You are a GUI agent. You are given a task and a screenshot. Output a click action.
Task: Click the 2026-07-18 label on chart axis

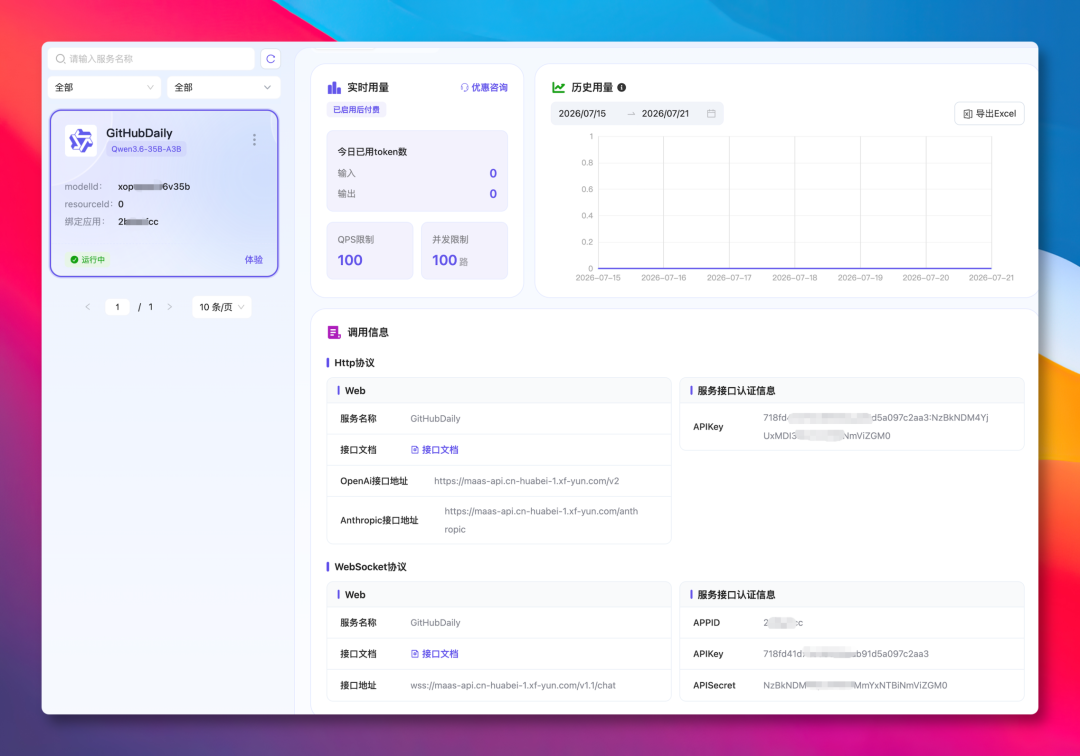pos(795,277)
